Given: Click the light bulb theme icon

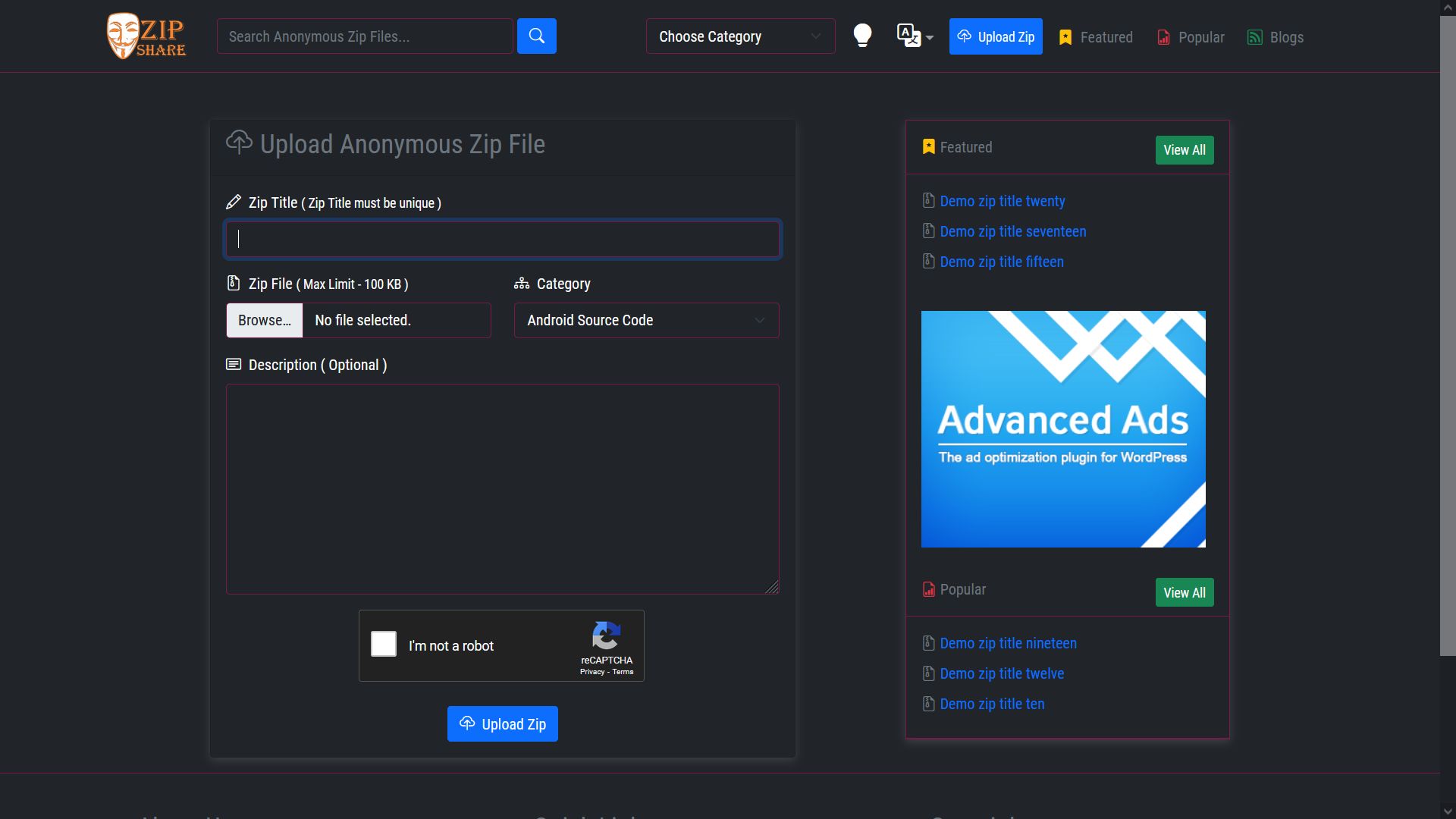Looking at the screenshot, I should [862, 35].
